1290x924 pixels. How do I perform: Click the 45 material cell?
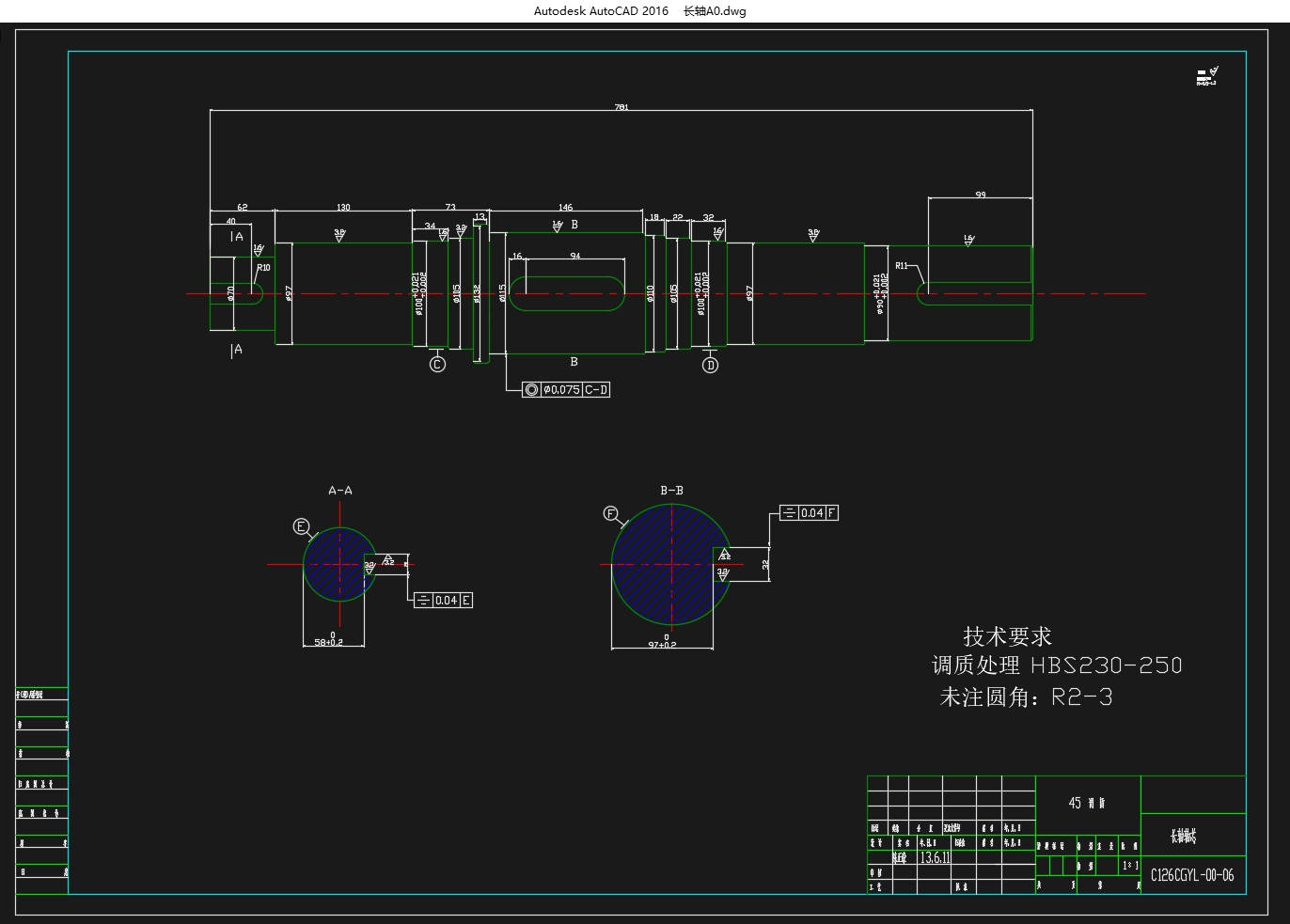click(1086, 804)
